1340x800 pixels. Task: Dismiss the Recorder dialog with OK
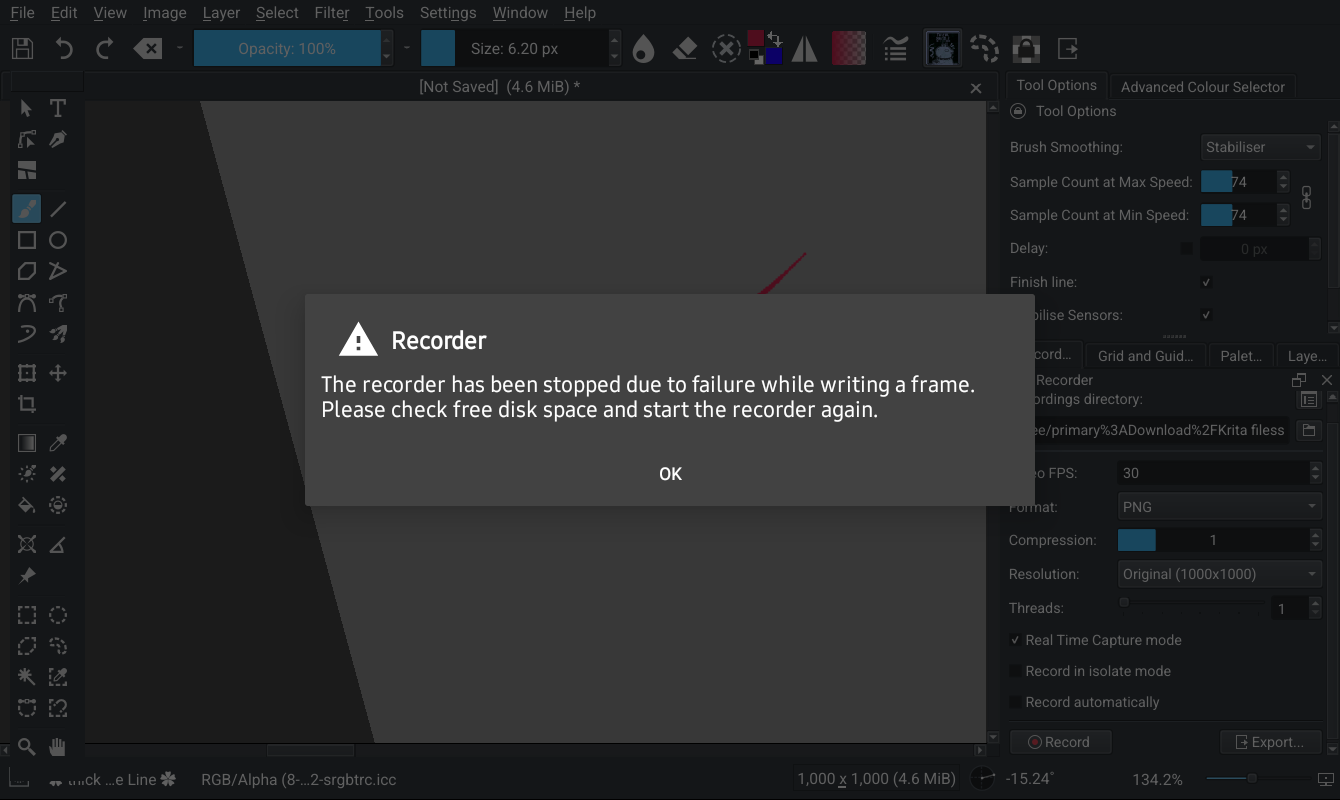670,474
